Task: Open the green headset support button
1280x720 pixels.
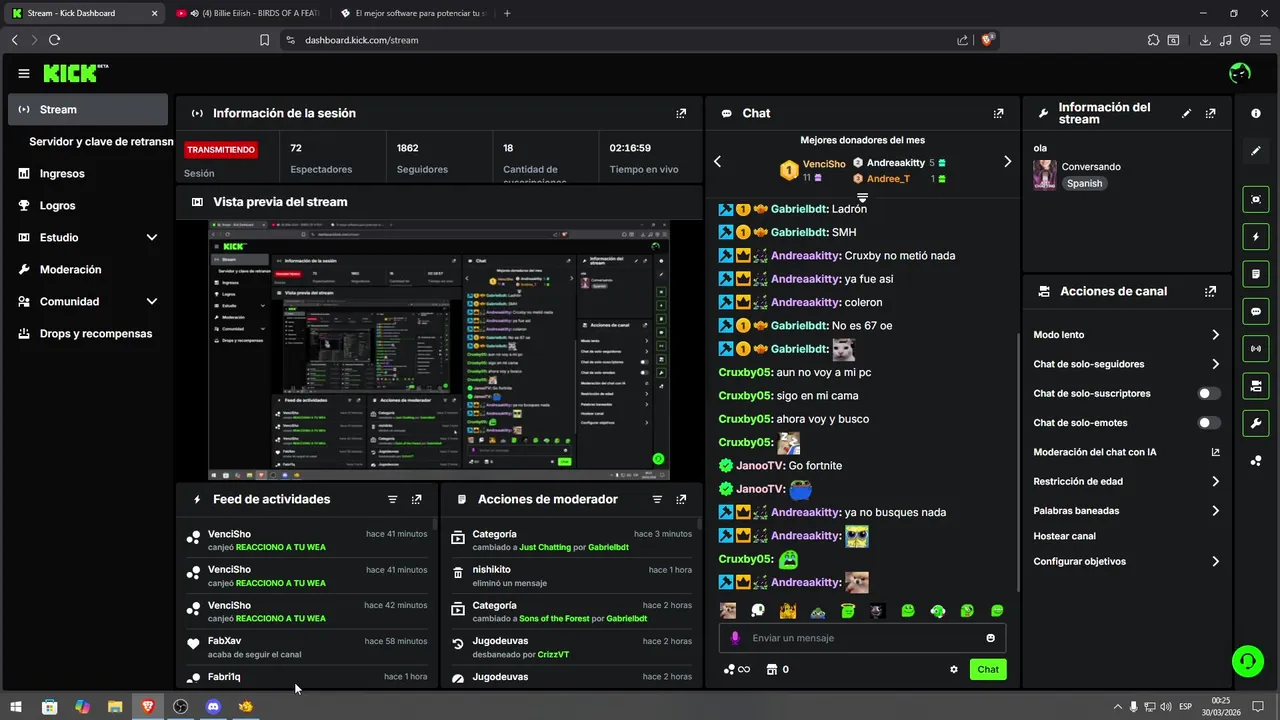Action: click(x=1247, y=660)
